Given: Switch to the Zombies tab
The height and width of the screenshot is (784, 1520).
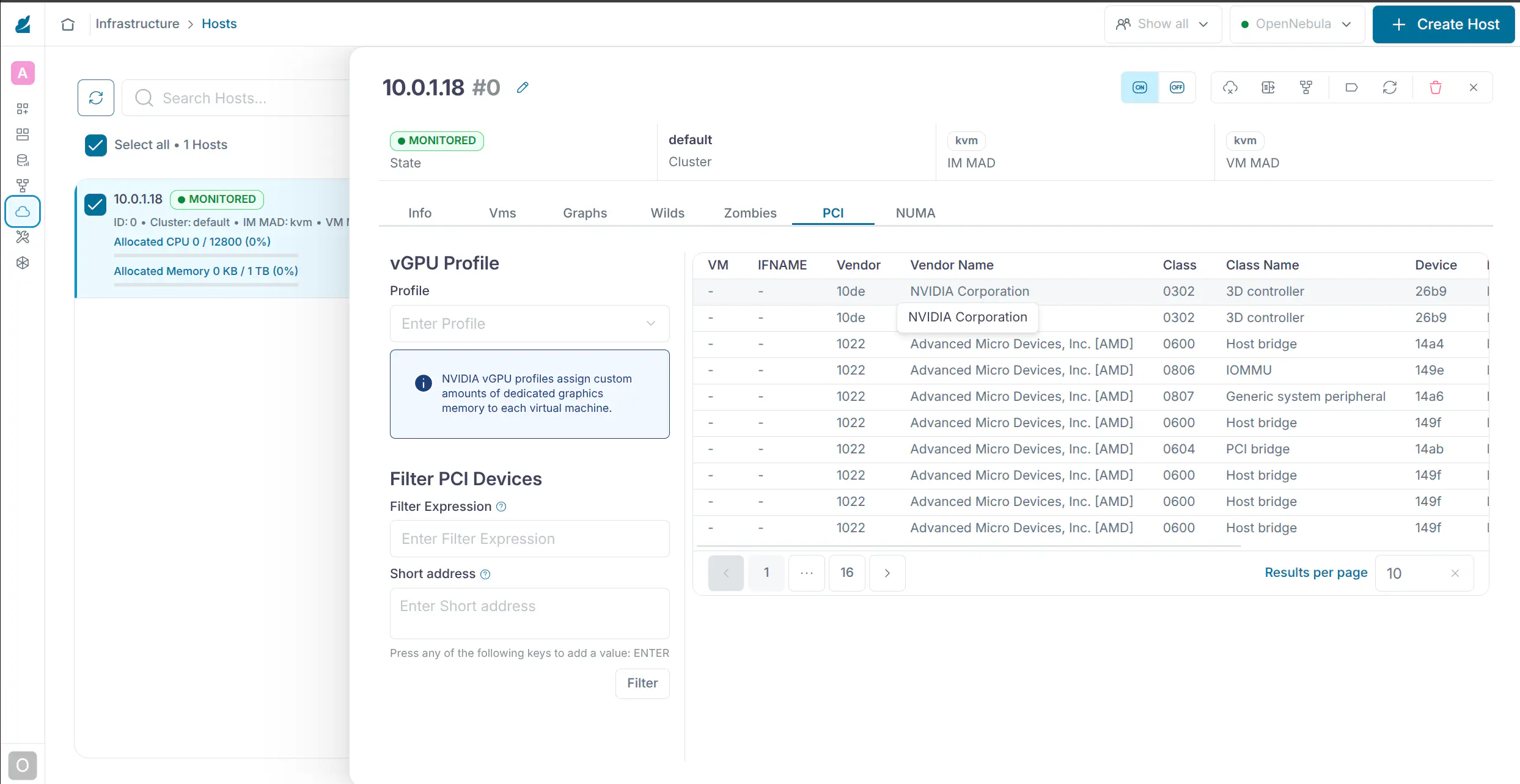Looking at the screenshot, I should pos(750,213).
